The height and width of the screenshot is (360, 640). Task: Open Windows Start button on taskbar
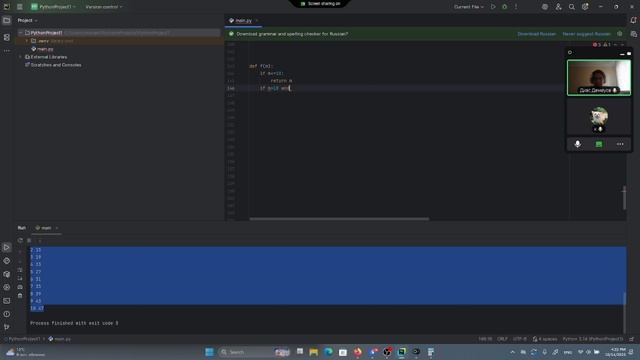209,352
